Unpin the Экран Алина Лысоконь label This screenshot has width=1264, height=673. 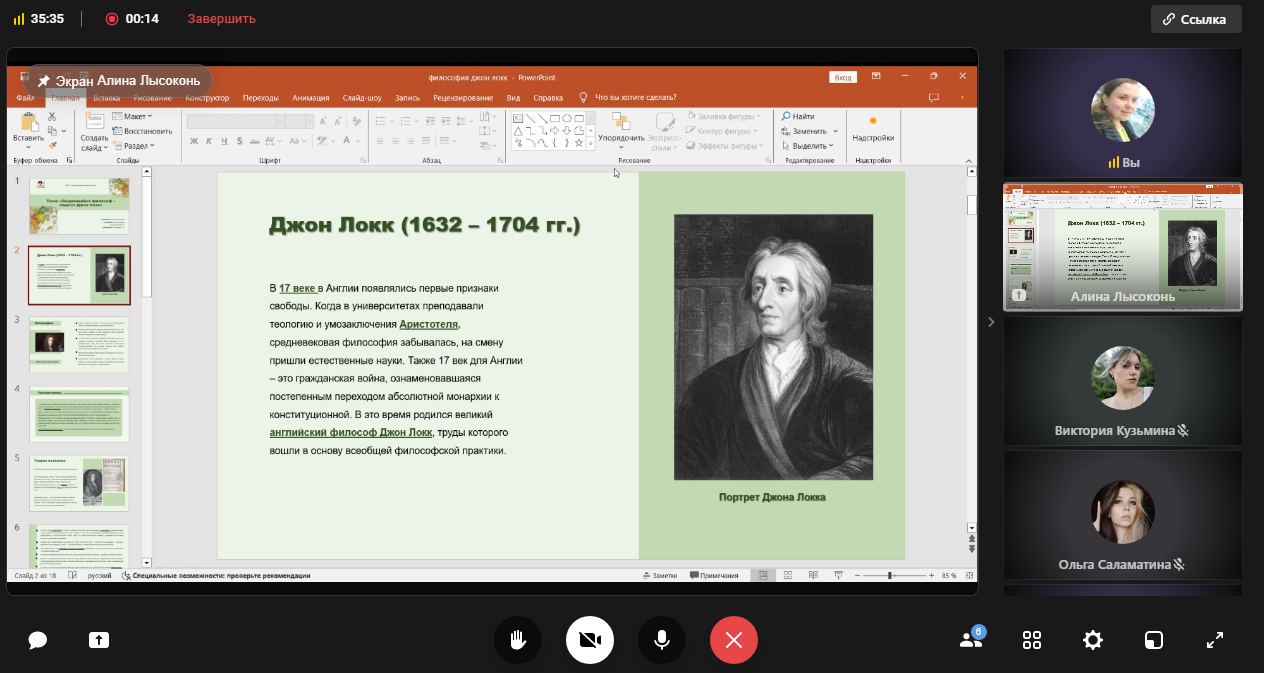(44, 81)
